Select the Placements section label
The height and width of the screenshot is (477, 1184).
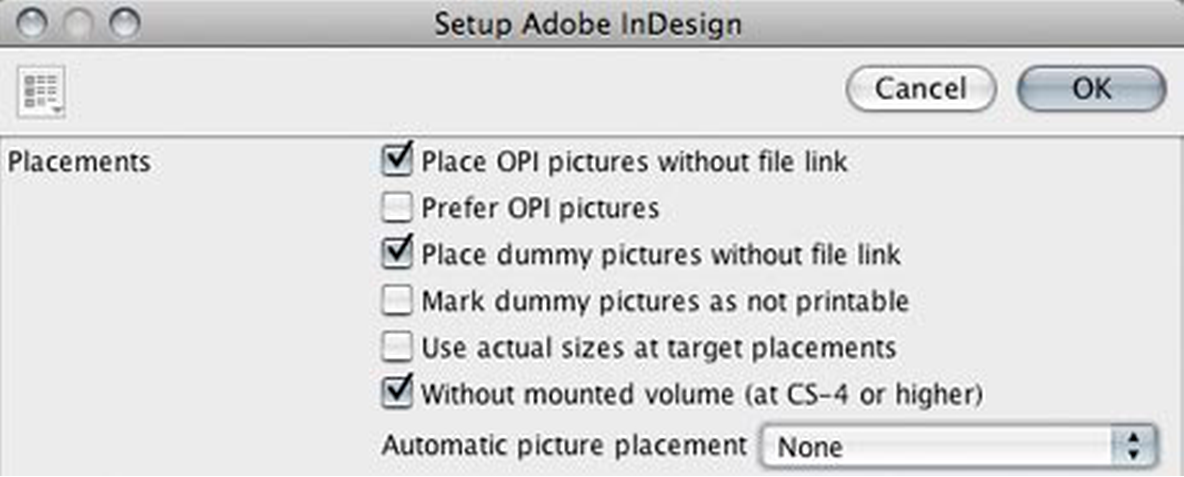click(79, 161)
